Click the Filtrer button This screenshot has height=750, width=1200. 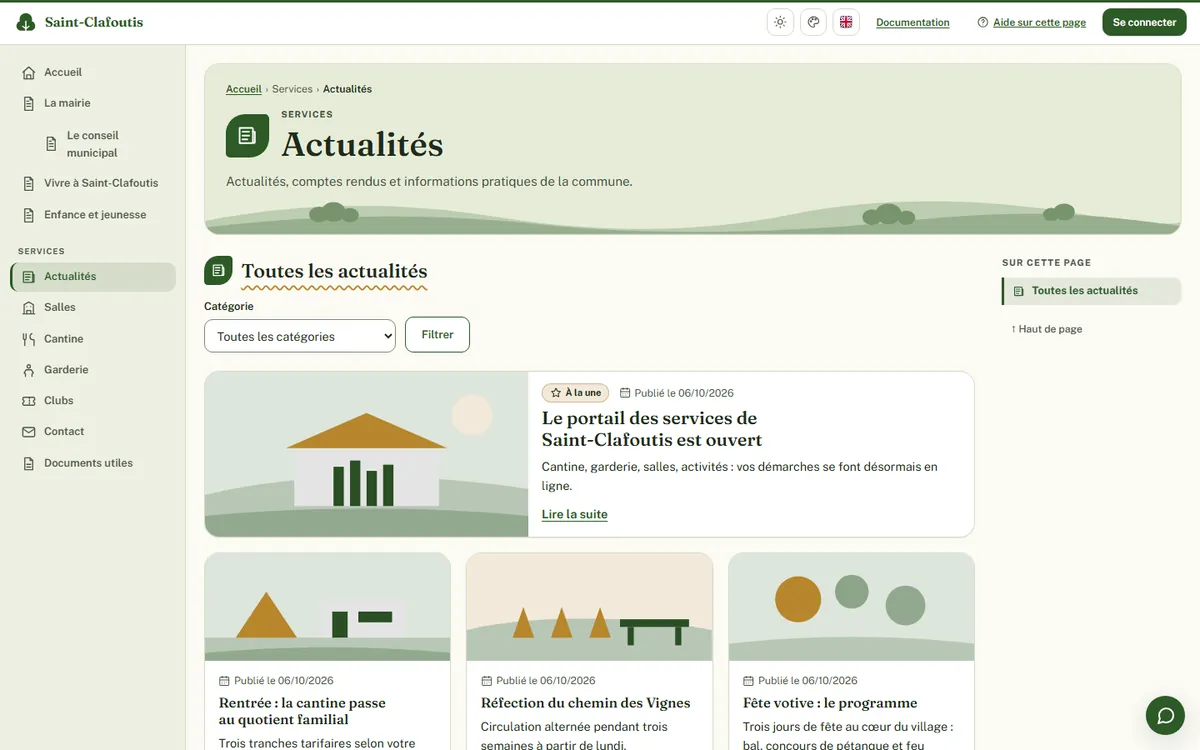coord(437,335)
